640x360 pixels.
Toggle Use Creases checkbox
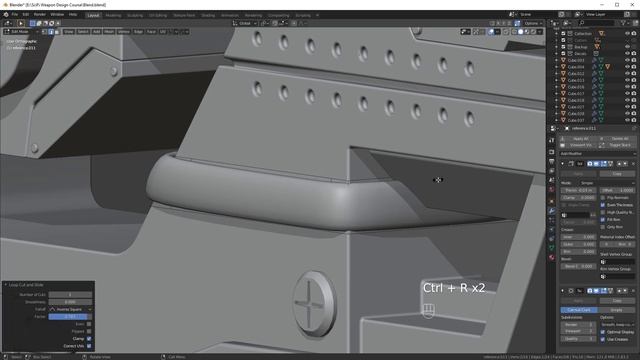[603, 340]
